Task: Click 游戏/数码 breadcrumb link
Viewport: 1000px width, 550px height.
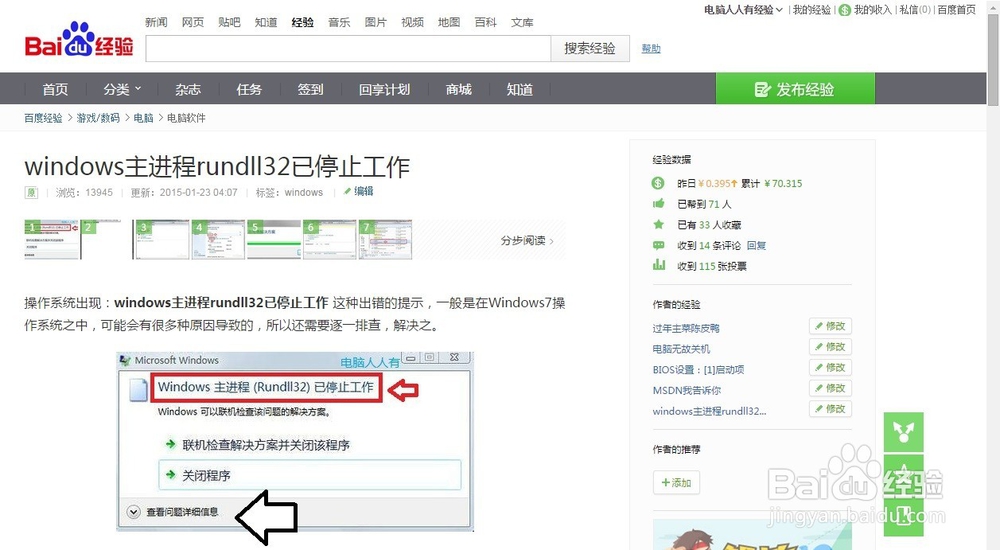Action: point(98,118)
